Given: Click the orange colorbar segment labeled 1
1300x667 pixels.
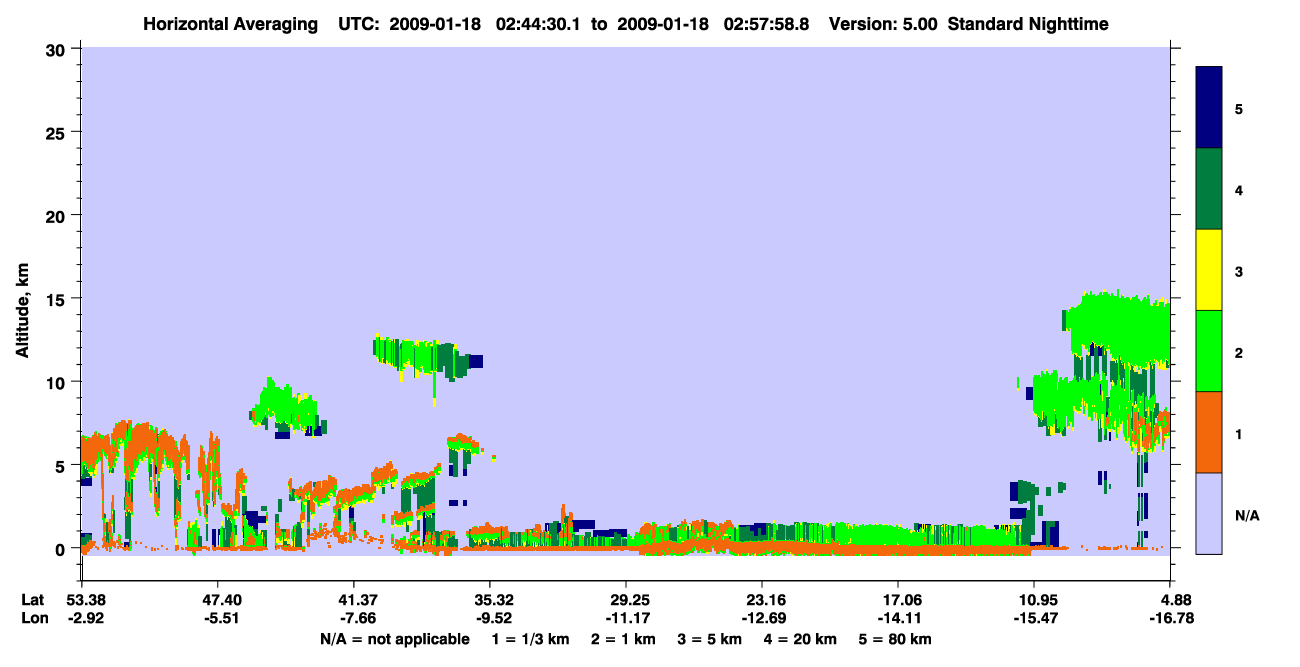Looking at the screenshot, I should coord(1209,432).
